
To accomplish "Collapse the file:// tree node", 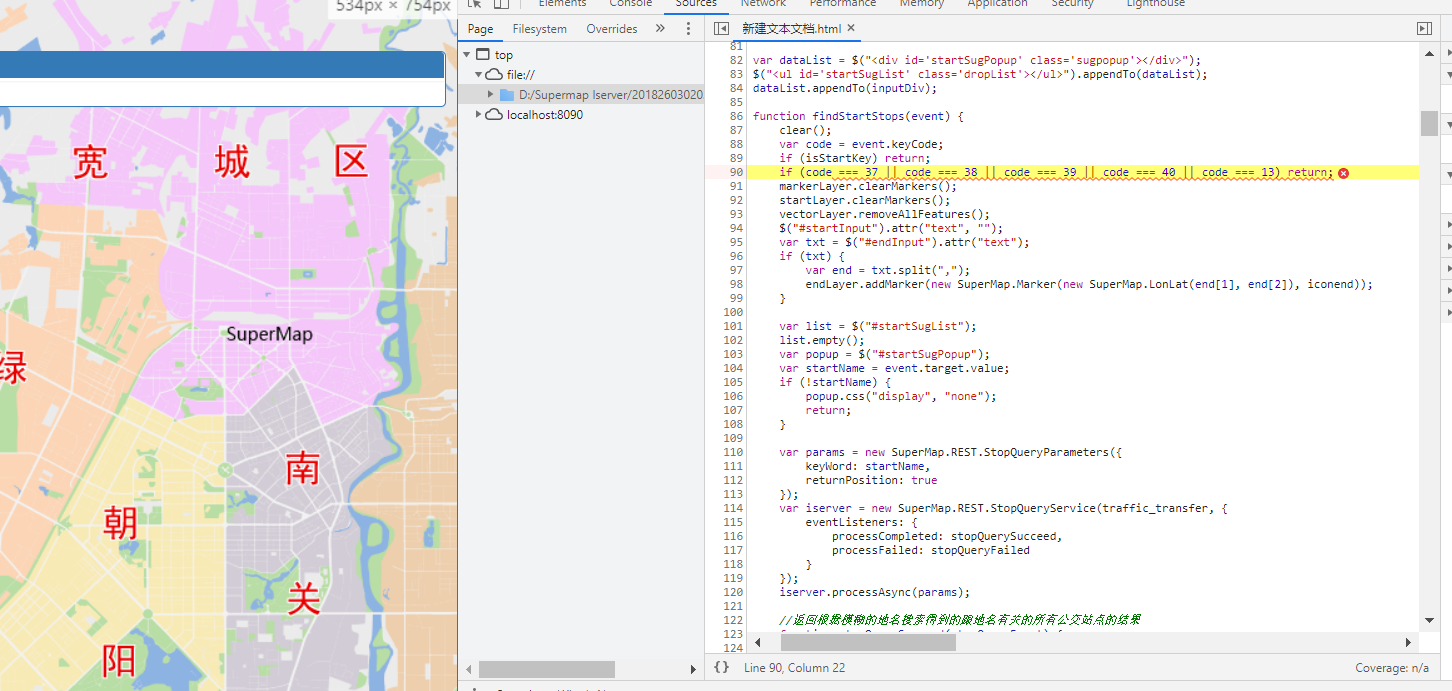I will click(479, 75).
